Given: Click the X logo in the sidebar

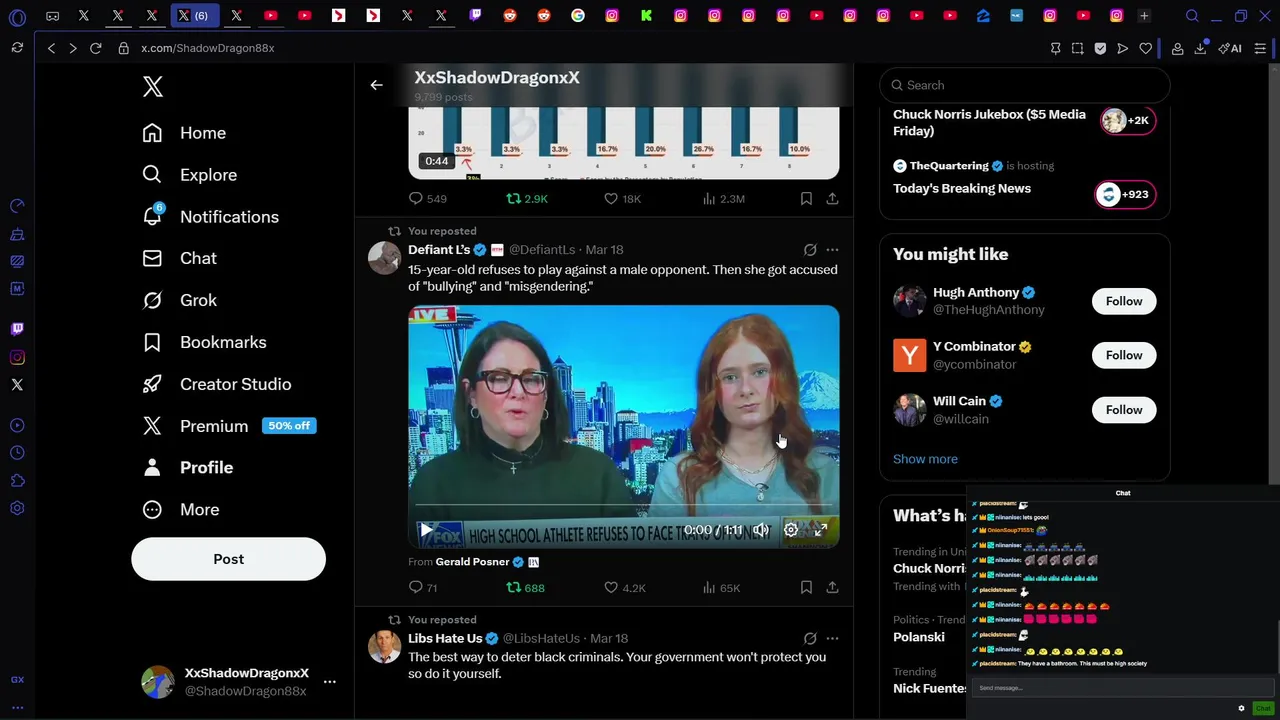Looking at the screenshot, I should tap(152, 86).
